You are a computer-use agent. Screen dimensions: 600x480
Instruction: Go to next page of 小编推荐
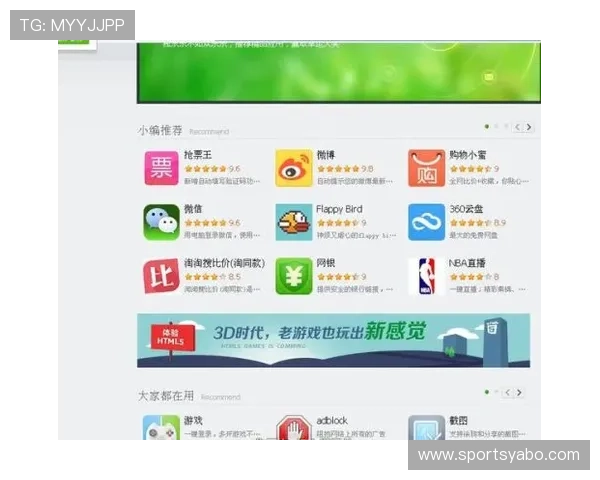(x=529, y=127)
